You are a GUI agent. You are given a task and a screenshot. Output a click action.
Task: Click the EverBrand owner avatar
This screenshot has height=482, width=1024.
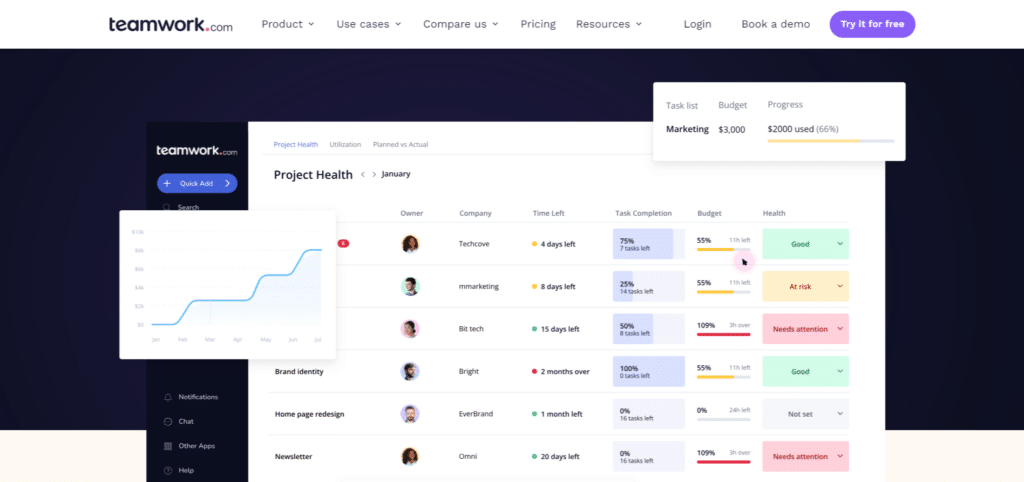410,414
